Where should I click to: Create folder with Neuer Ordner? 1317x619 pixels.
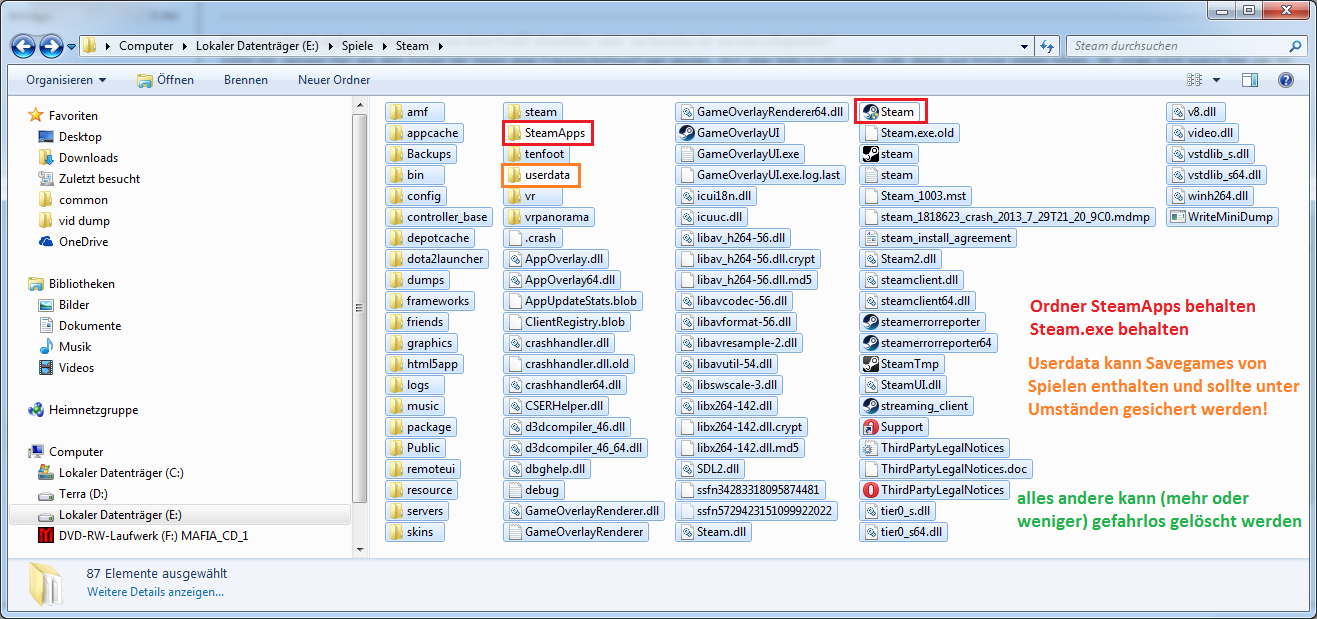[334, 80]
